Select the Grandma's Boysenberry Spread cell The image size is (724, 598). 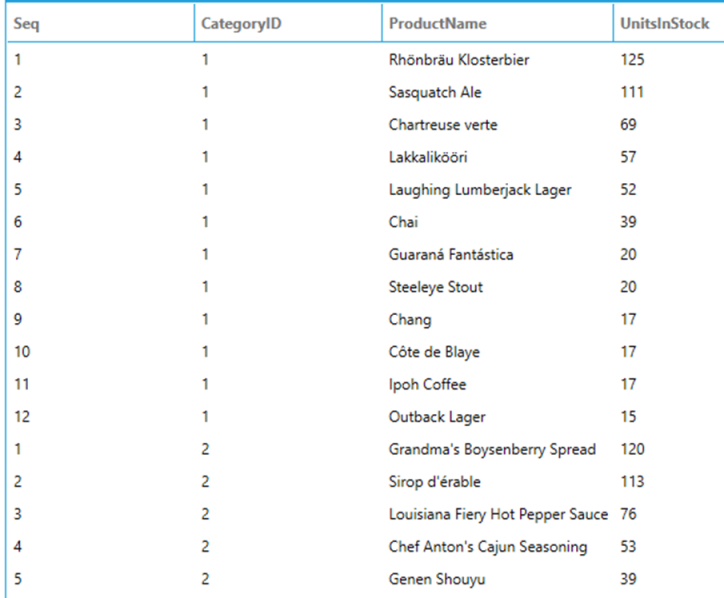pyautogui.click(x=492, y=449)
